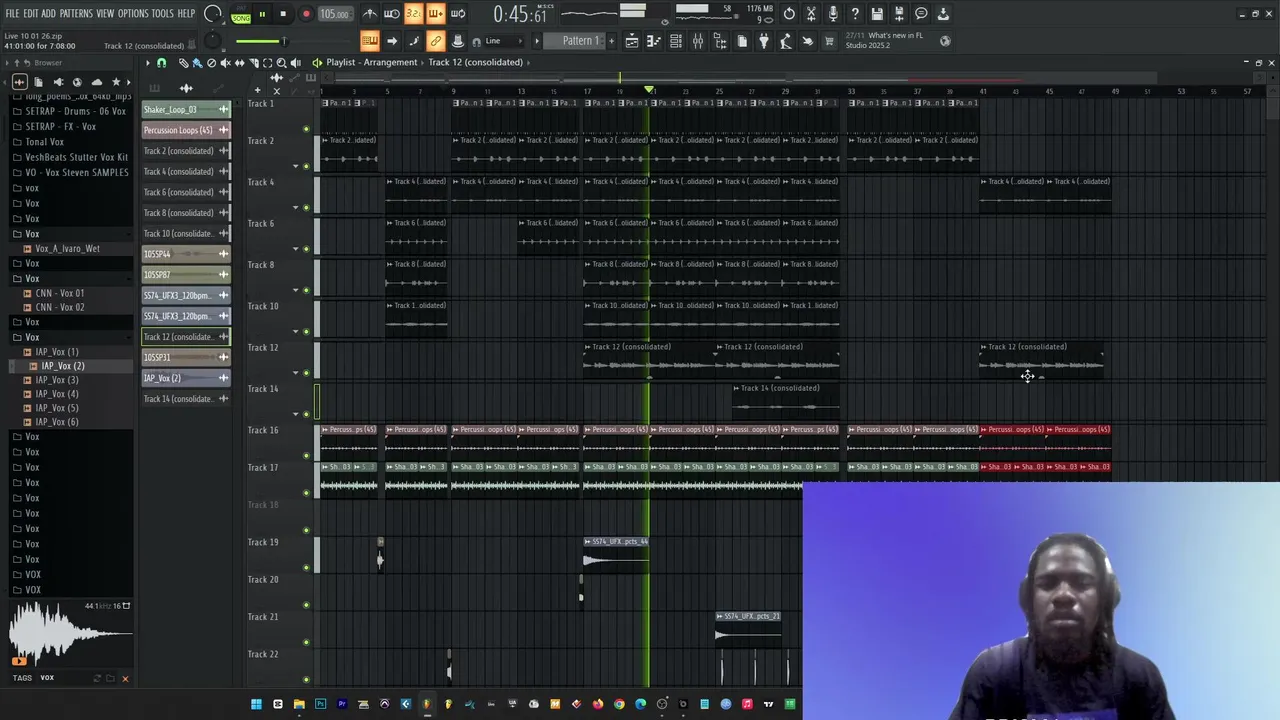Image resolution: width=1280 pixels, height=720 pixels.
Task: Open the PATTERNS menu
Action: click(x=76, y=14)
